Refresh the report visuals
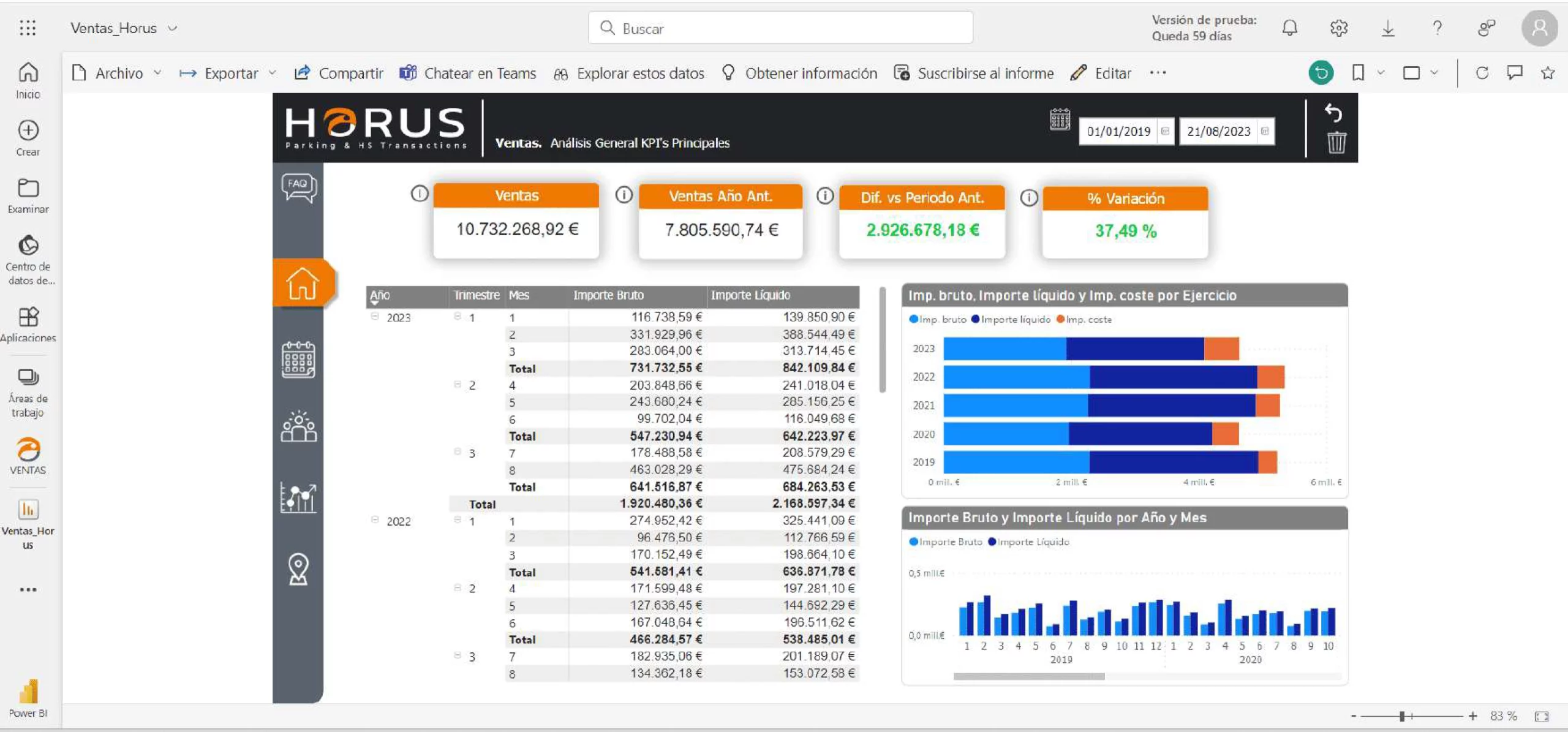Viewport: 1568px width, 732px height. click(1482, 72)
